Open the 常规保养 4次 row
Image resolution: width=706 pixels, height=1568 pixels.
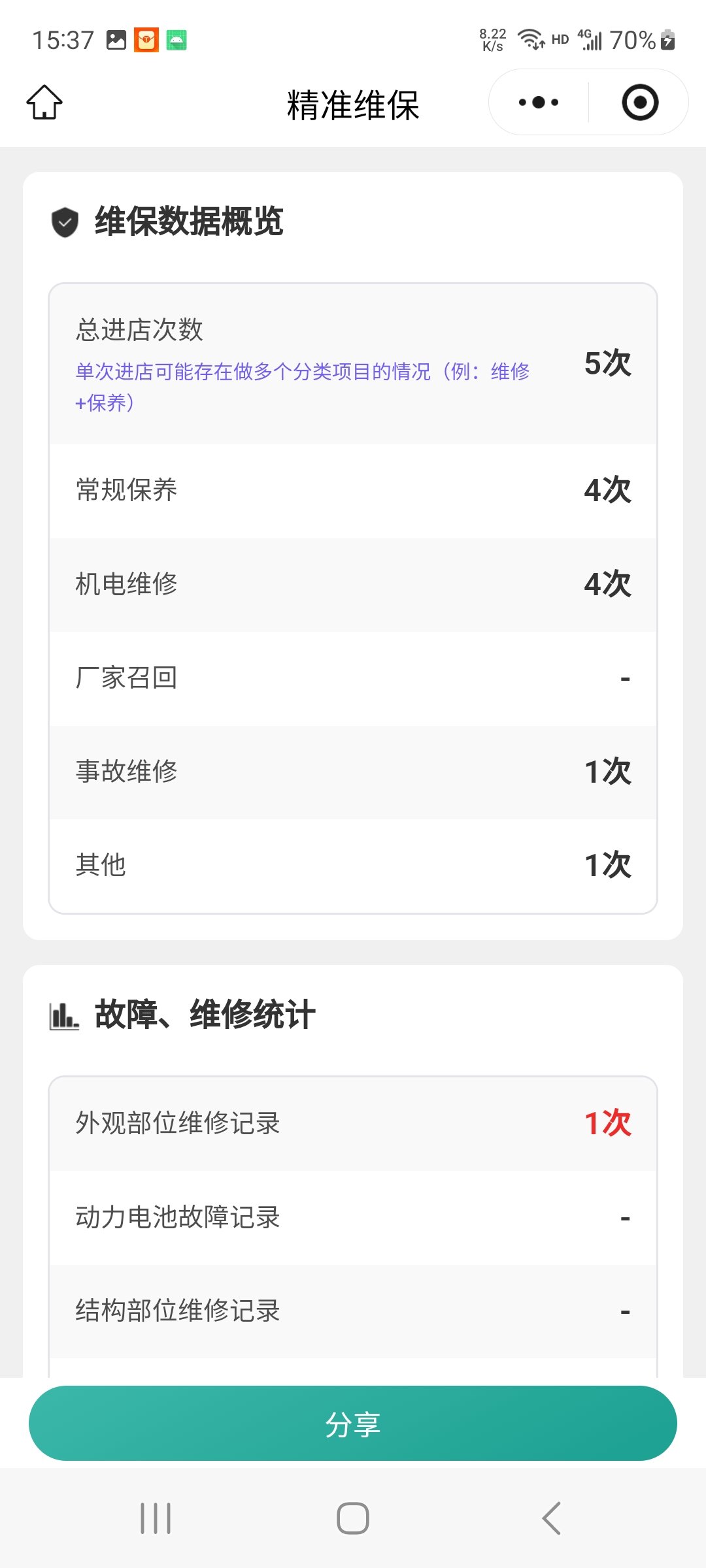(353, 491)
